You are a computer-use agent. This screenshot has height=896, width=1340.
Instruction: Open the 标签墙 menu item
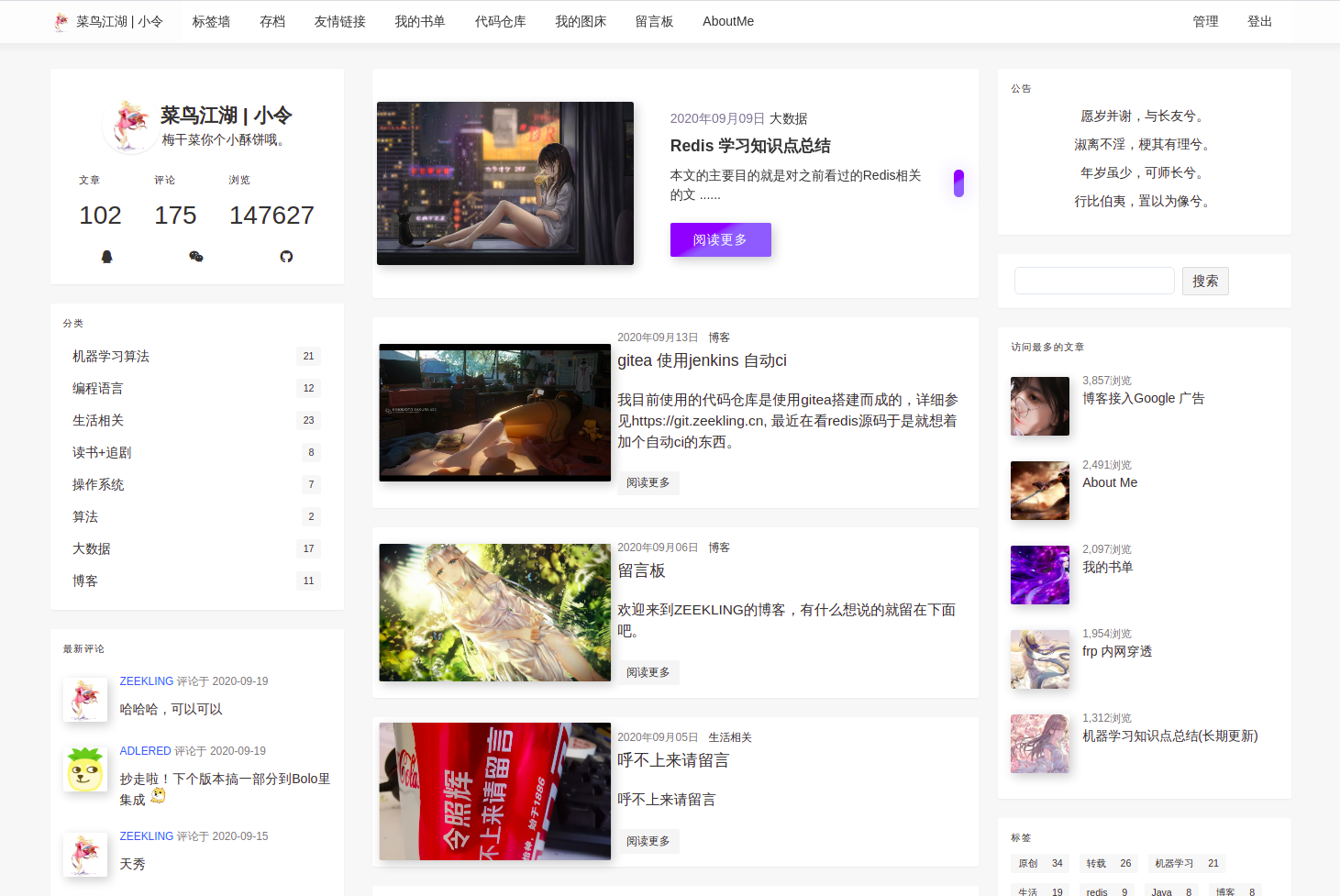pyautogui.click(x=211, y=21)
